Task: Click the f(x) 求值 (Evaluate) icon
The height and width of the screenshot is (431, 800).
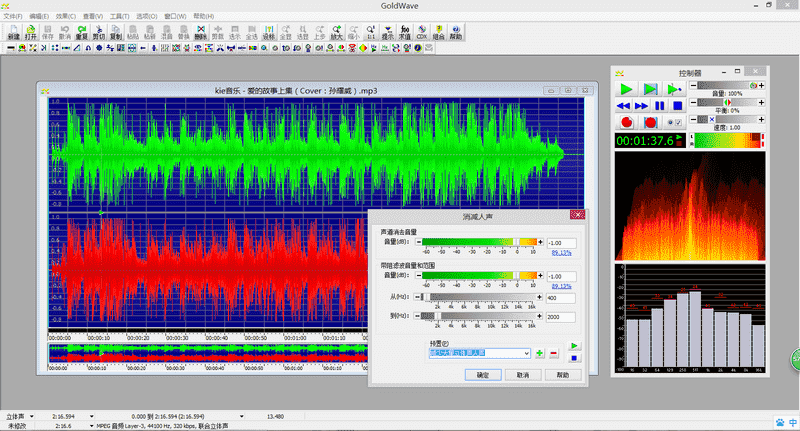Action: [405, 32]
